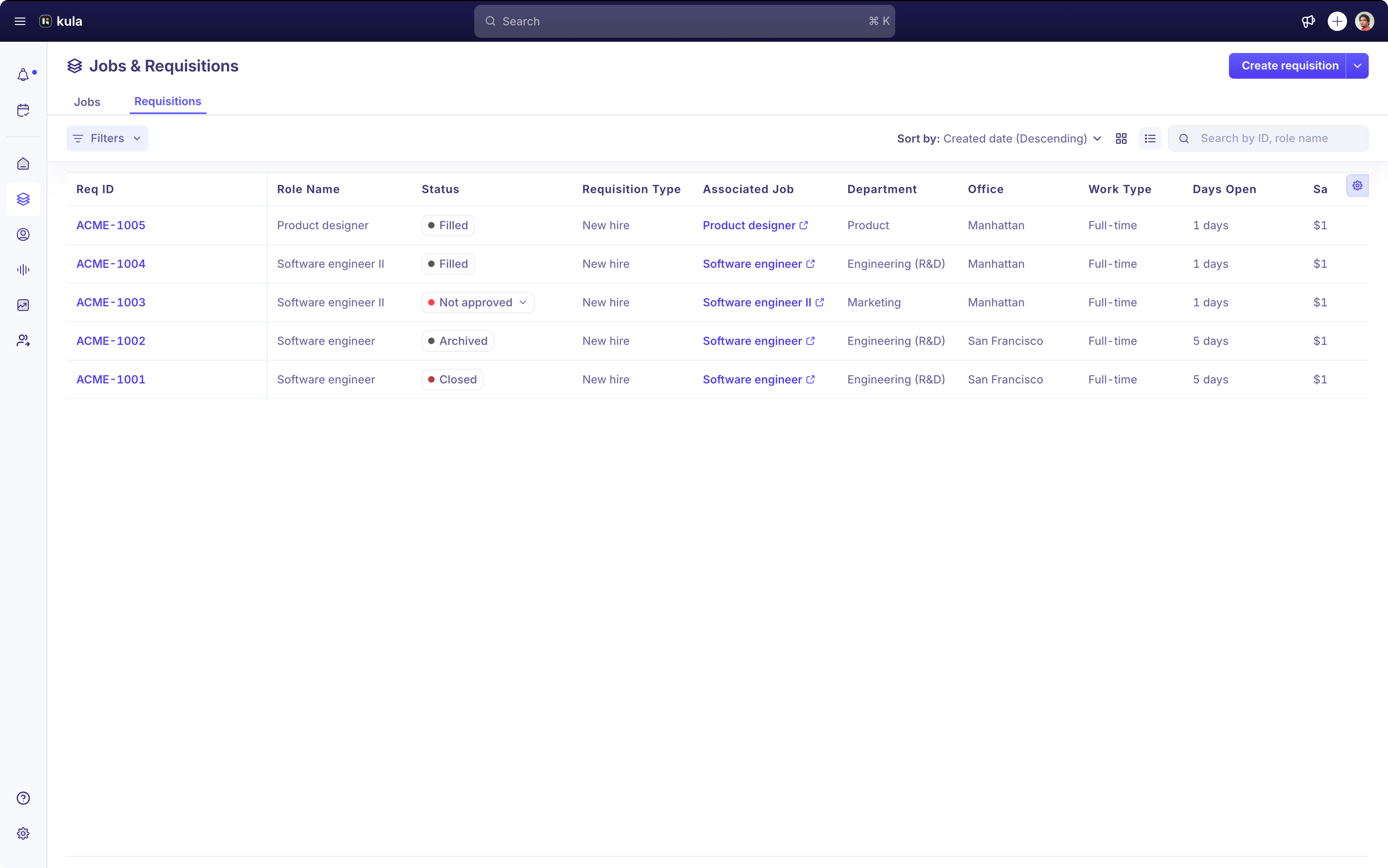Viewport: 1388px width, 868px height.
Task: Open the analytics chart icon in the sidebar
Action: (24, 305)
